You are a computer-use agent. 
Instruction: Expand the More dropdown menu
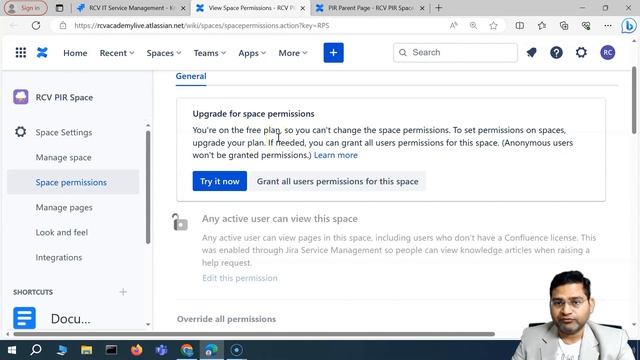pyautogui.click(x=293, y=53)
